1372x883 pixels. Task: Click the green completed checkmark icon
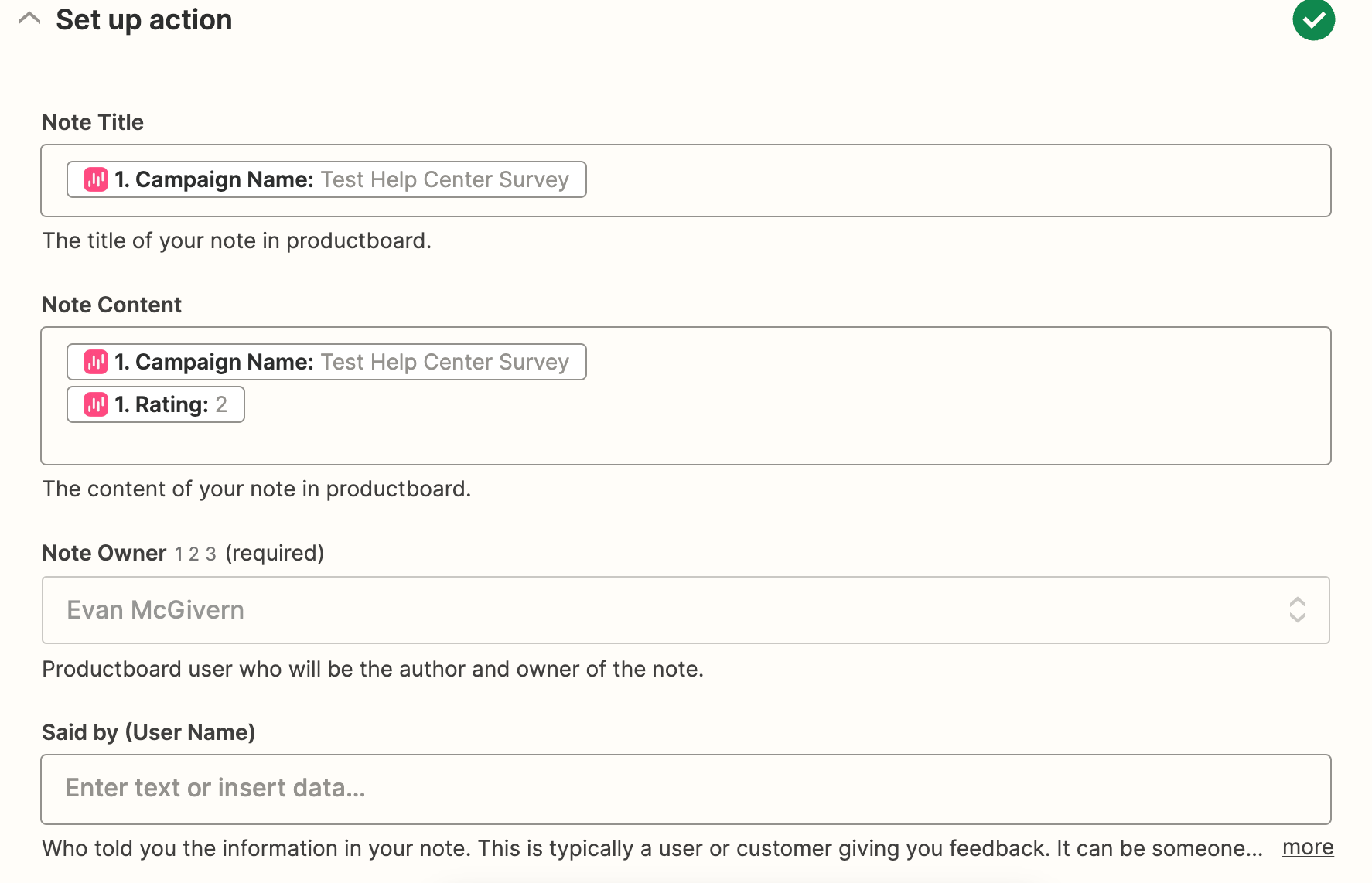click(1313, 19)
